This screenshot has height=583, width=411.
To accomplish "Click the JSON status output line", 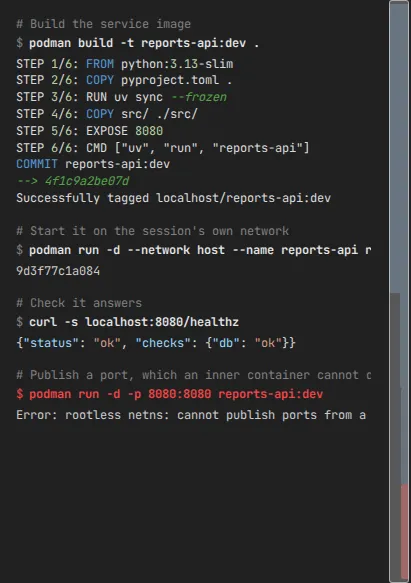I will point(156,343).
